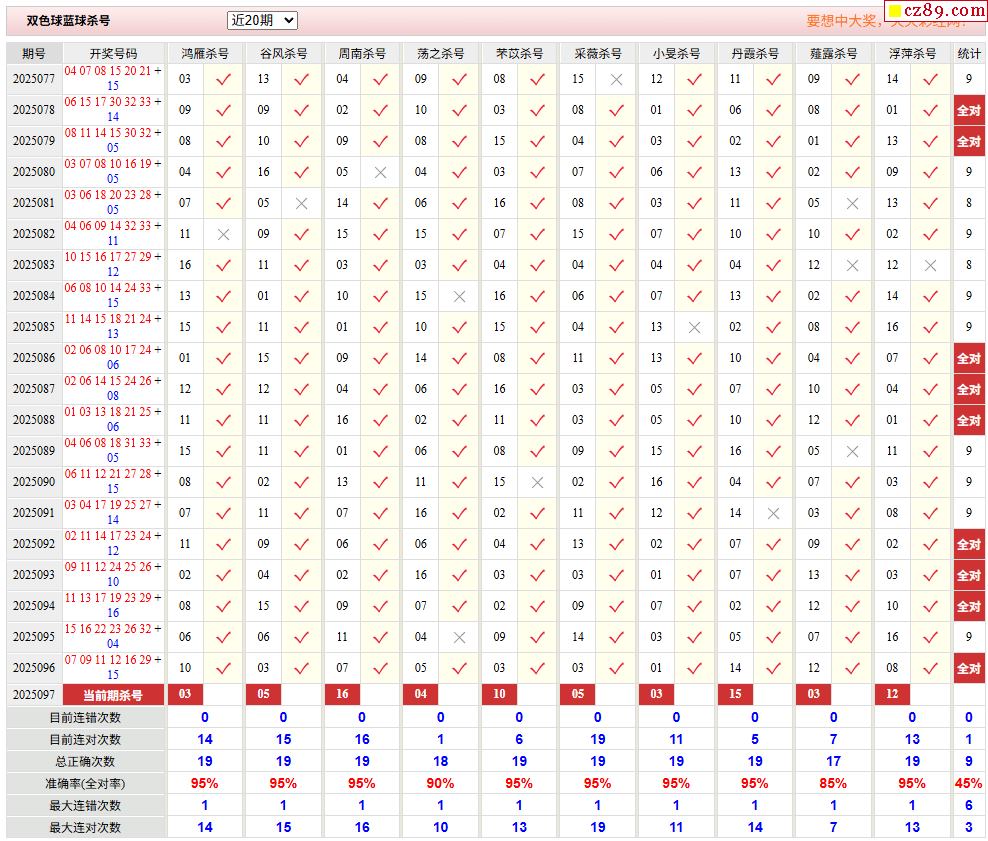Click the X mark for 谷风杀号 in row 2025081
The image size is (988, 841).
(301, 203)
